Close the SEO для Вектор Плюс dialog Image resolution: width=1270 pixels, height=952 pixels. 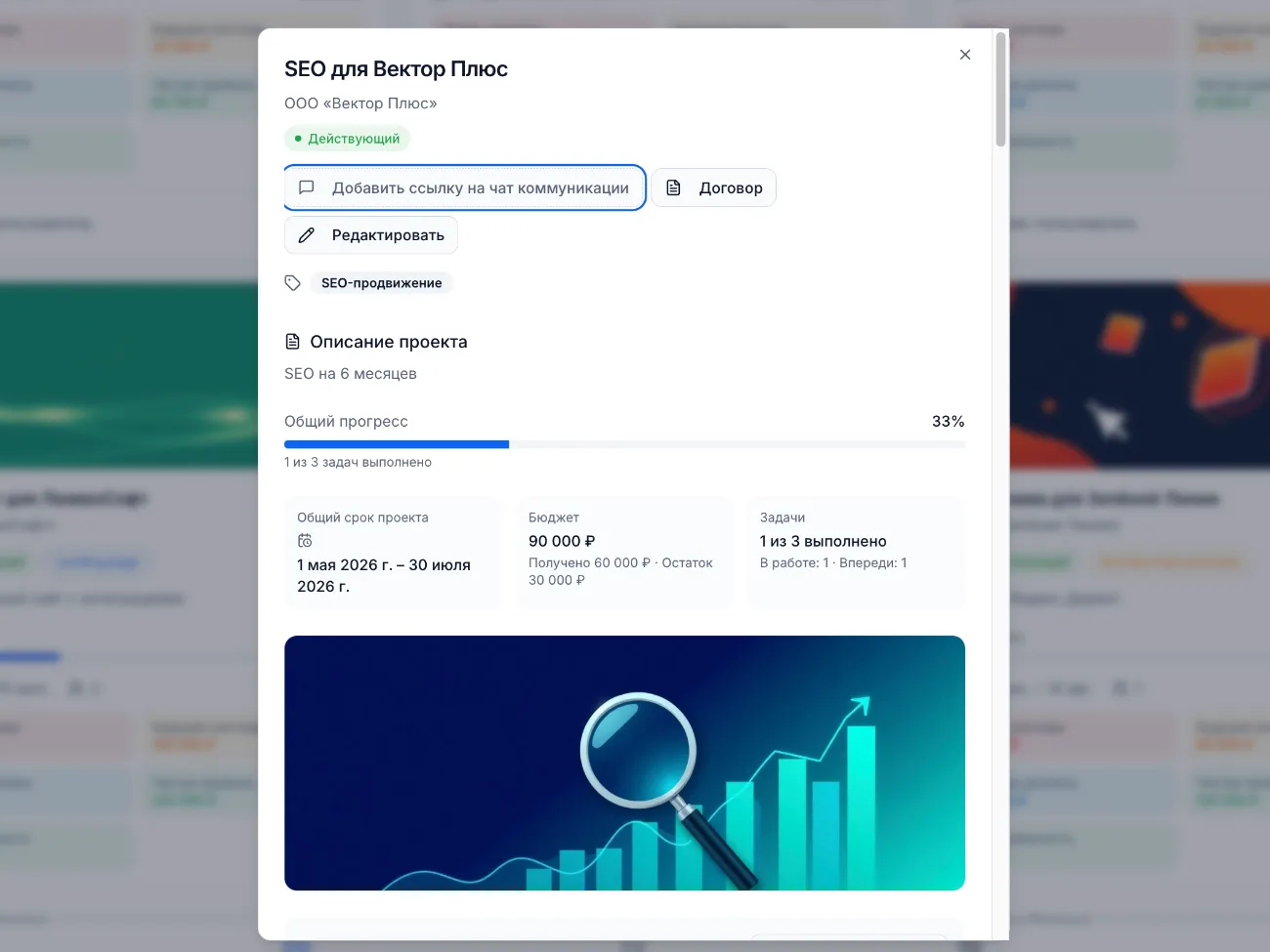(x=965, y=55)
